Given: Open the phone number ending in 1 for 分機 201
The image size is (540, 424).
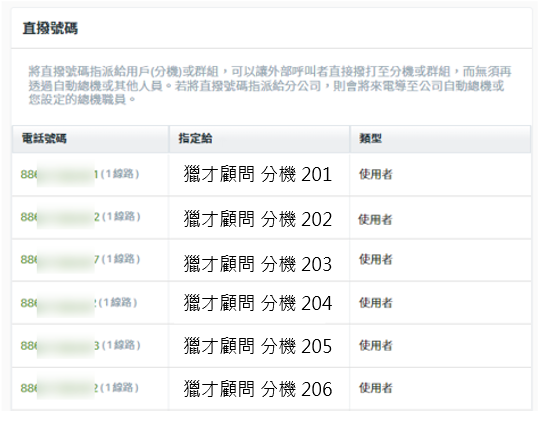Looking at the screenshot, I should click(80, 174).
